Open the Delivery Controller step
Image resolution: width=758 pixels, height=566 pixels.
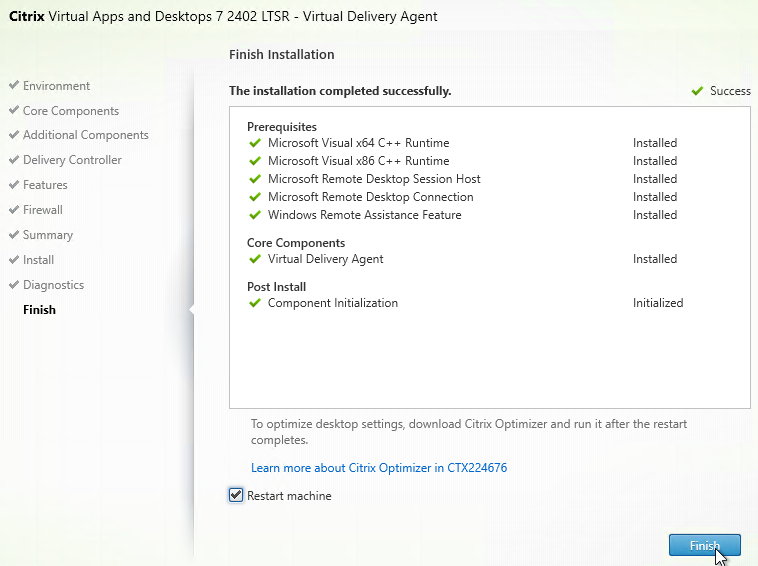coord(72,160)
